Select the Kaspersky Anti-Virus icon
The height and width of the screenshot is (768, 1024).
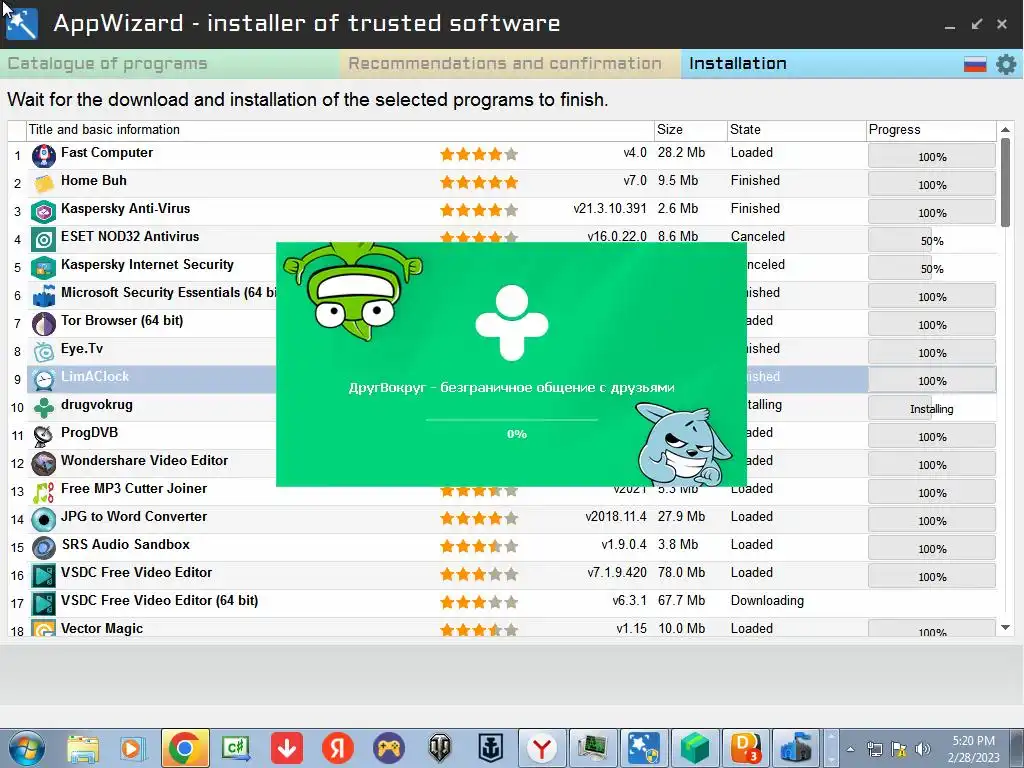(x=44, y=212)
